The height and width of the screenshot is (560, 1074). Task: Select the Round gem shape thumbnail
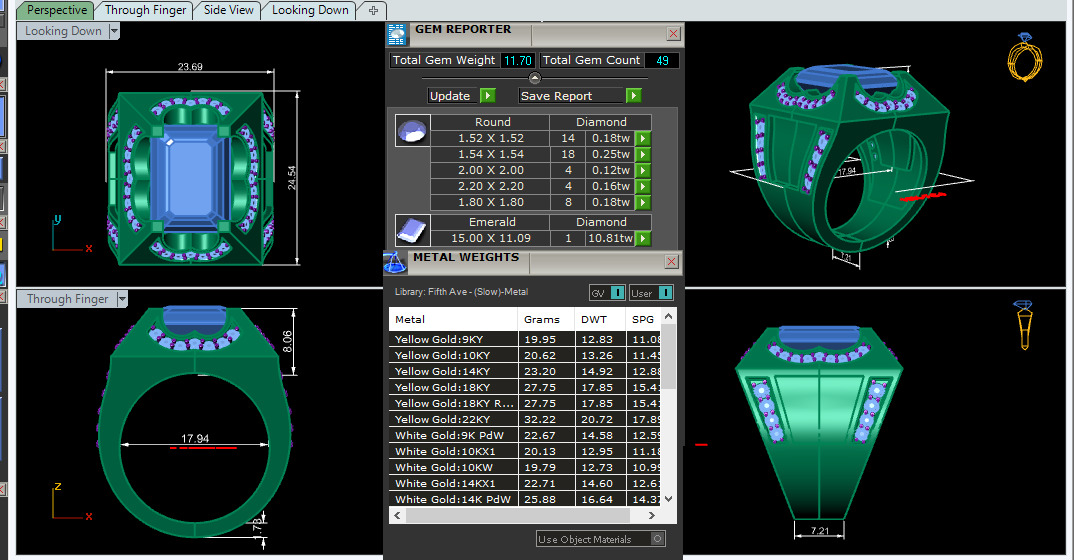[x=412, y=130]
